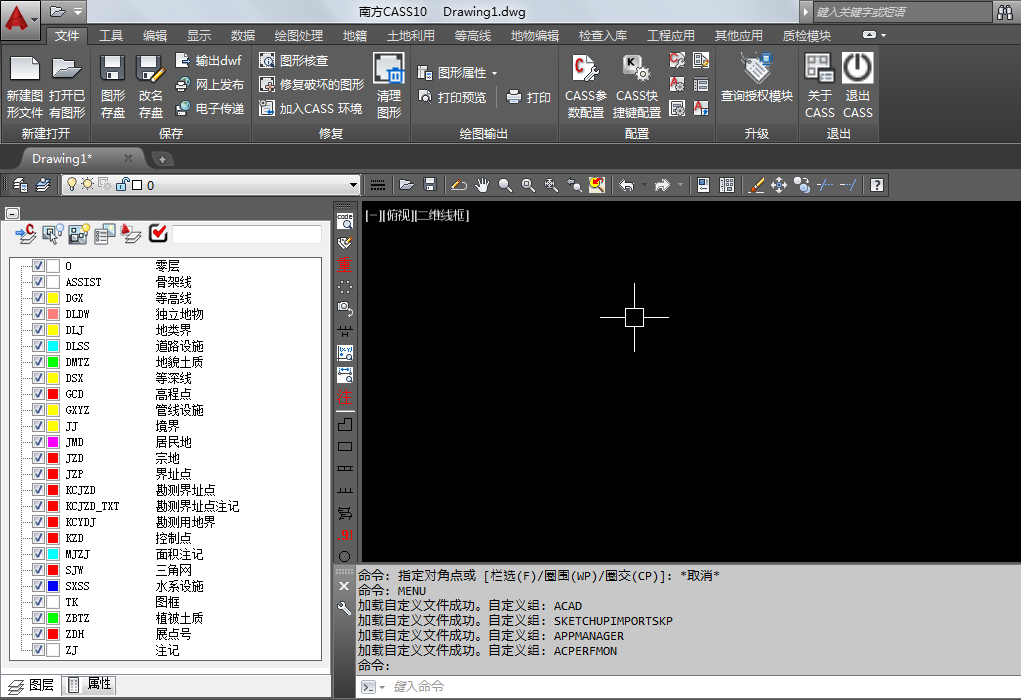Select the pan hand tool in toolbar
Image resolution: width=1021 pixels, height=700 pixels.
[x=483, y=185]
